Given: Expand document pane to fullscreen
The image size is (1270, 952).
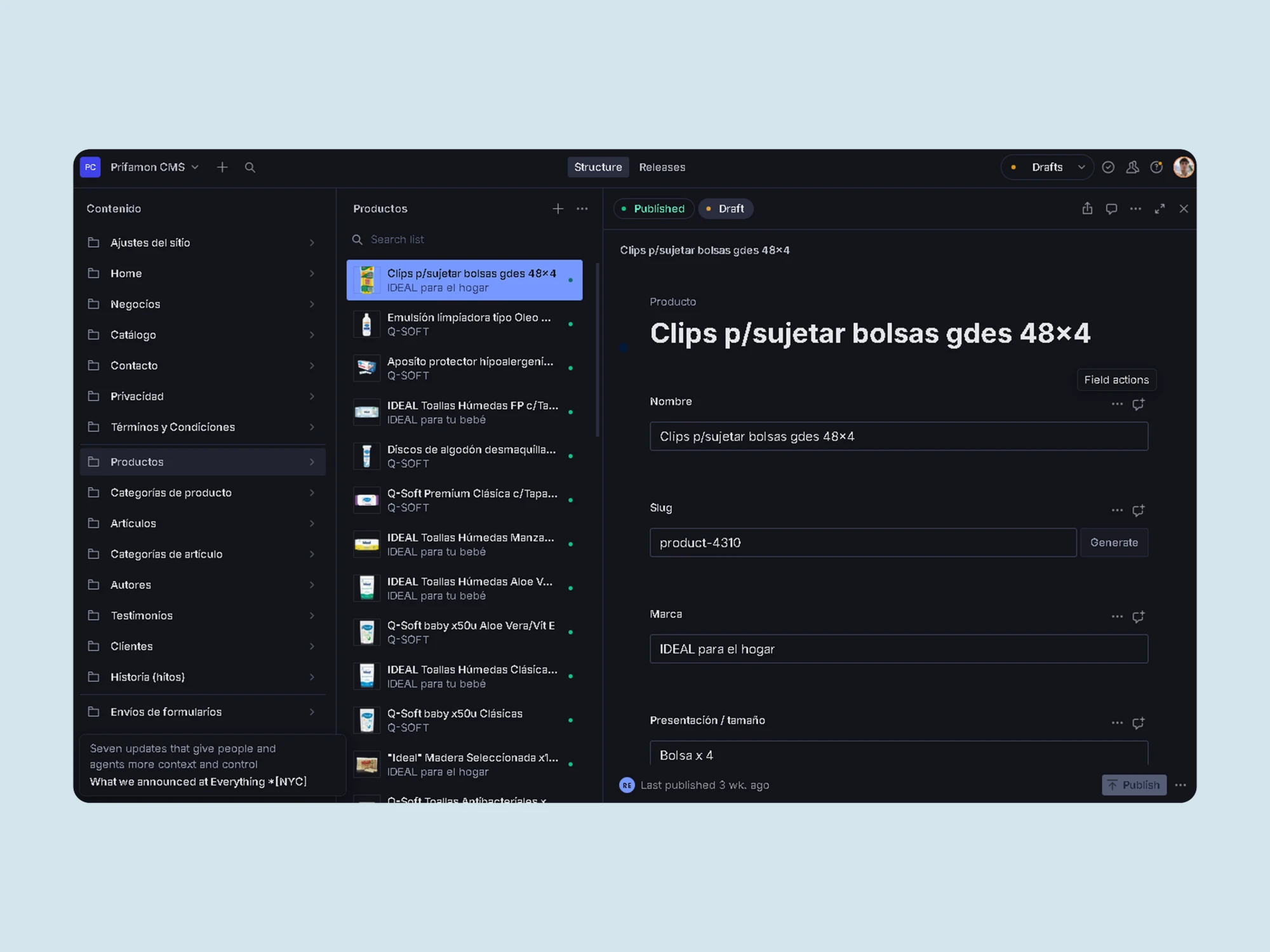Looking at the screenshot, I should point(1160,209).
